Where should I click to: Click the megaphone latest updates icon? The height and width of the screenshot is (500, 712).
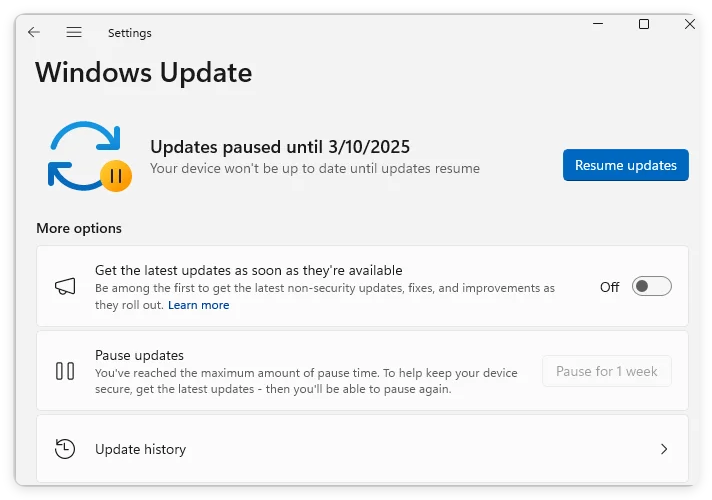(x=65, y=287)
